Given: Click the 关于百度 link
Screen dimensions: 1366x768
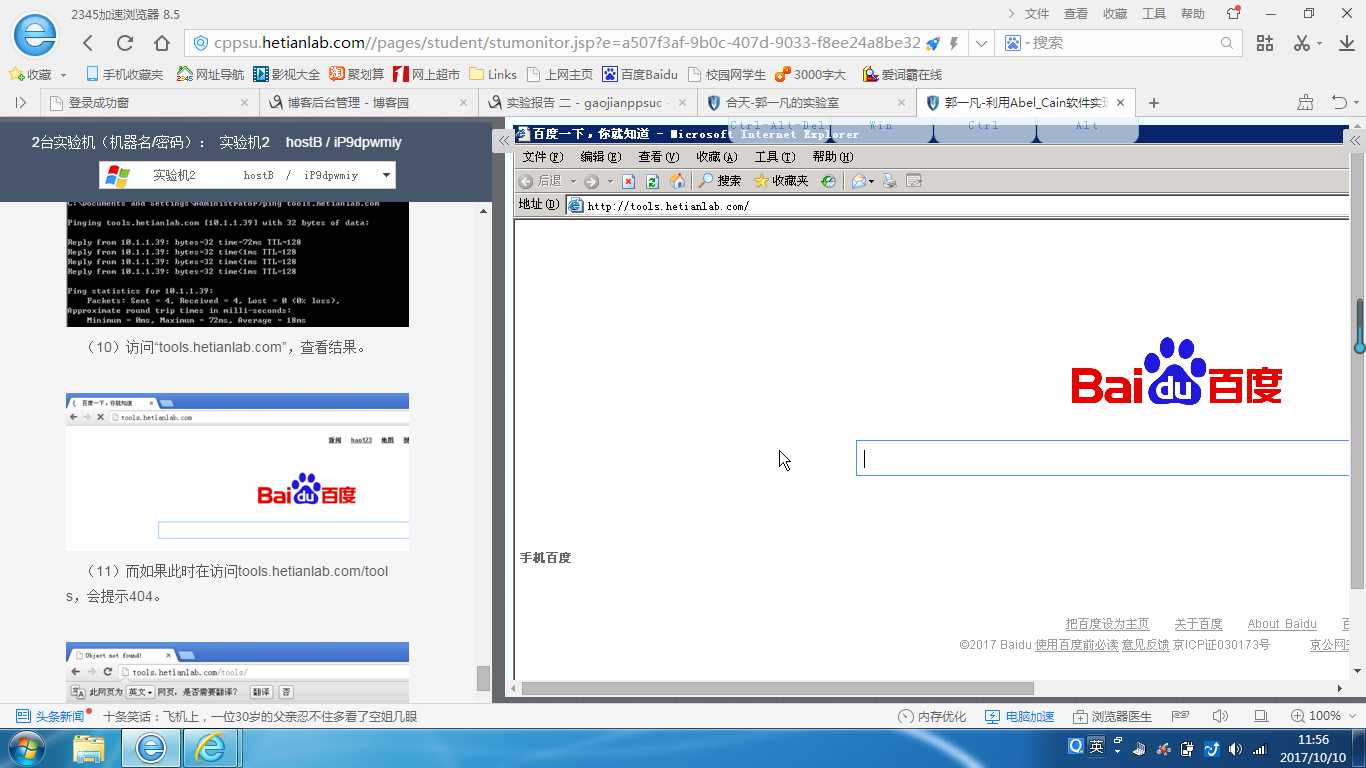Looking at the screenshot, I should tap(1198, 624).
